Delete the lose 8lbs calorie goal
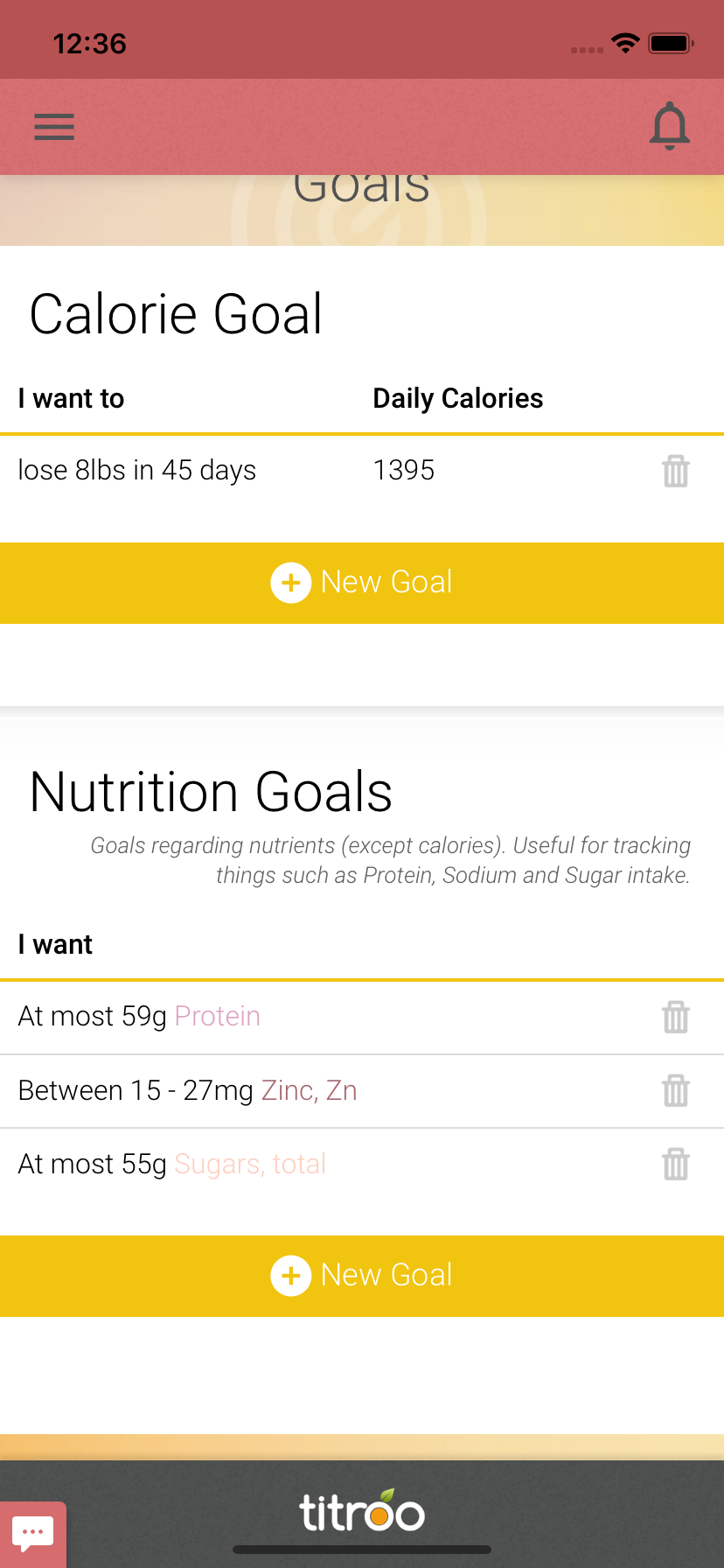This screenshot has height=1568, width=724. [x=676, y=472]
